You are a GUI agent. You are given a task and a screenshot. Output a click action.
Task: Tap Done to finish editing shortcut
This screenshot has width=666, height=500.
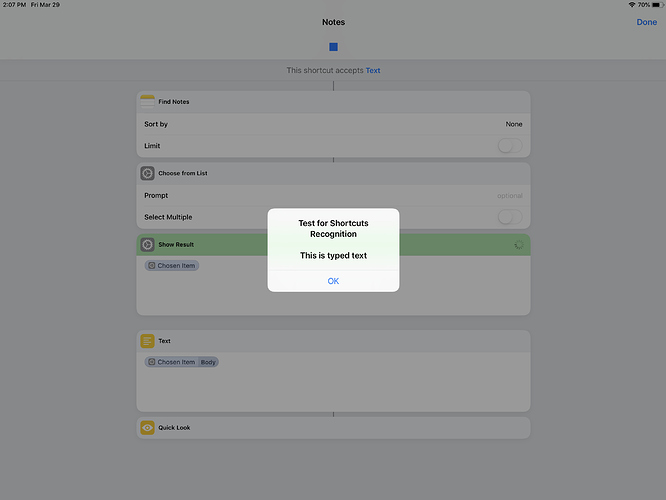(646, 22)
